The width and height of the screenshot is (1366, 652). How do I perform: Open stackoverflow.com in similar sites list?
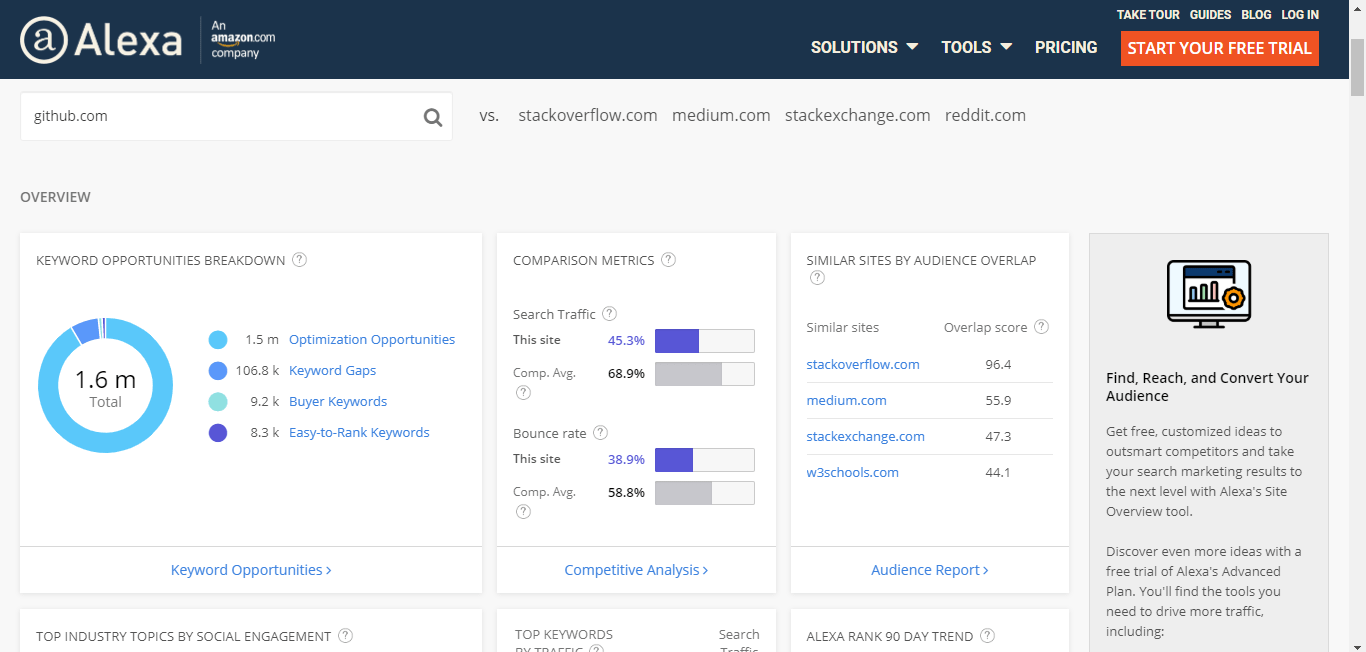[x=863, y=364]
